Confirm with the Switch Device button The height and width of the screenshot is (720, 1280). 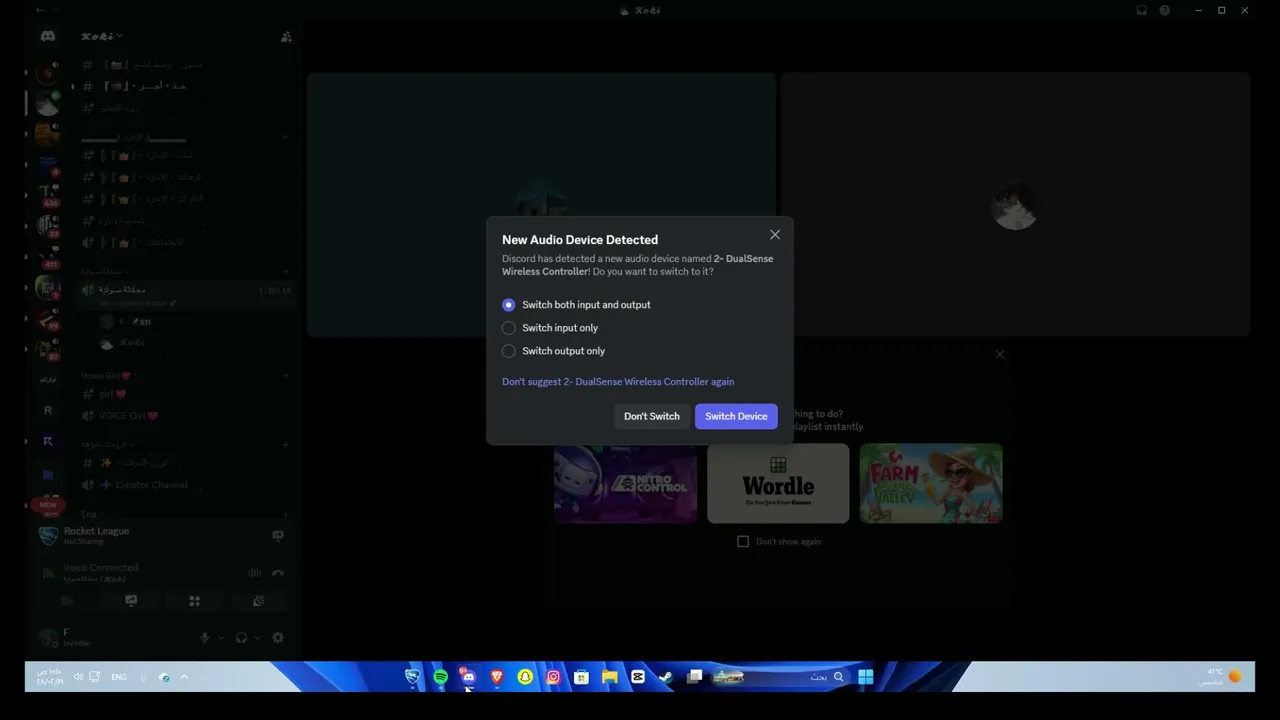click(x=736, y=416)
